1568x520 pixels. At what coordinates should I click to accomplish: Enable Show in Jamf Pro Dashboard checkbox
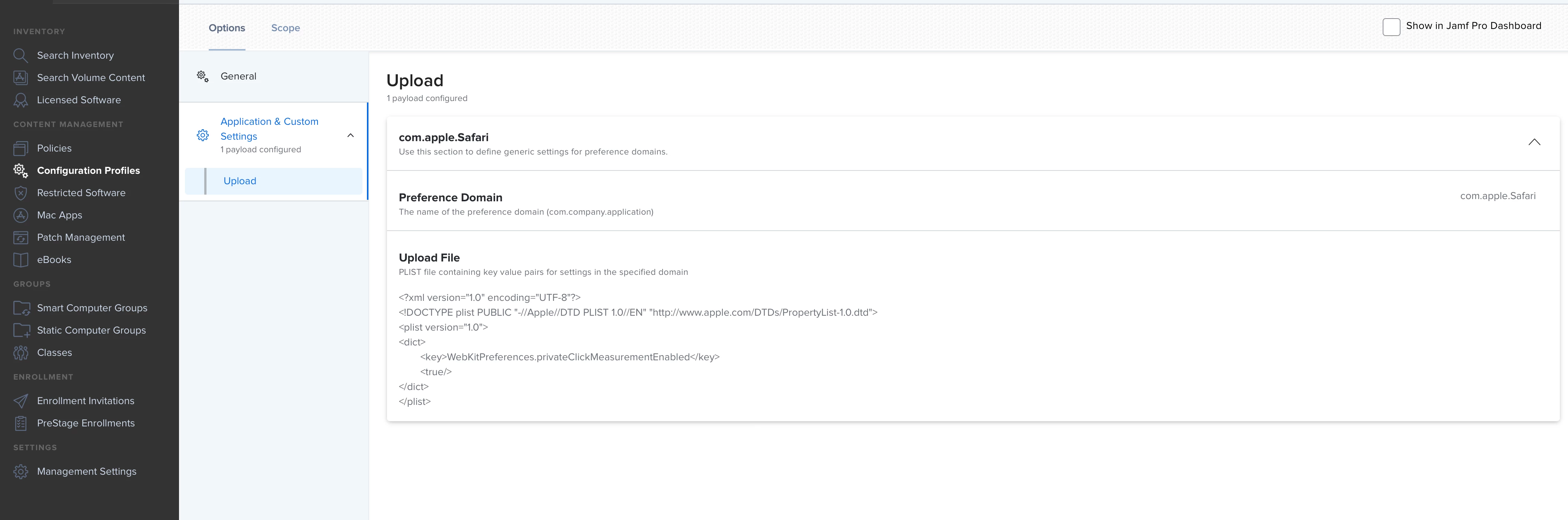click(x=1391, y=27)
